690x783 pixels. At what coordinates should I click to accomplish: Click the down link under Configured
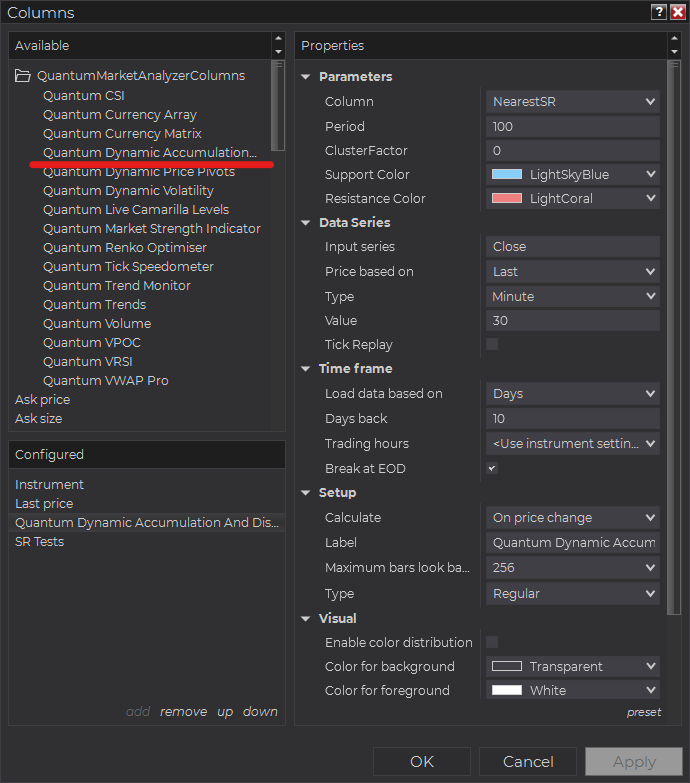click(260, 711)
